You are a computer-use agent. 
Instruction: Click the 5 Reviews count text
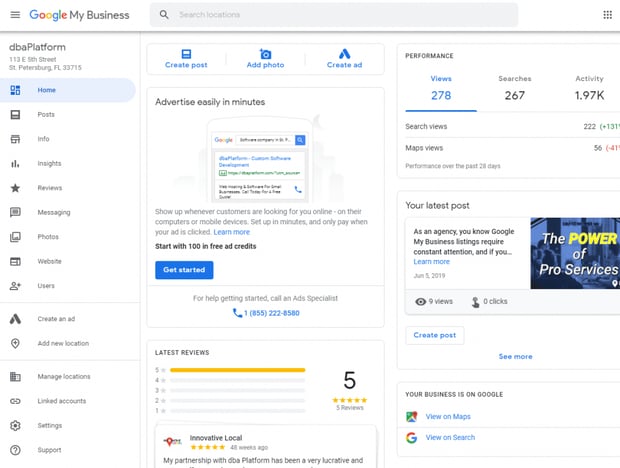point(350,408)
